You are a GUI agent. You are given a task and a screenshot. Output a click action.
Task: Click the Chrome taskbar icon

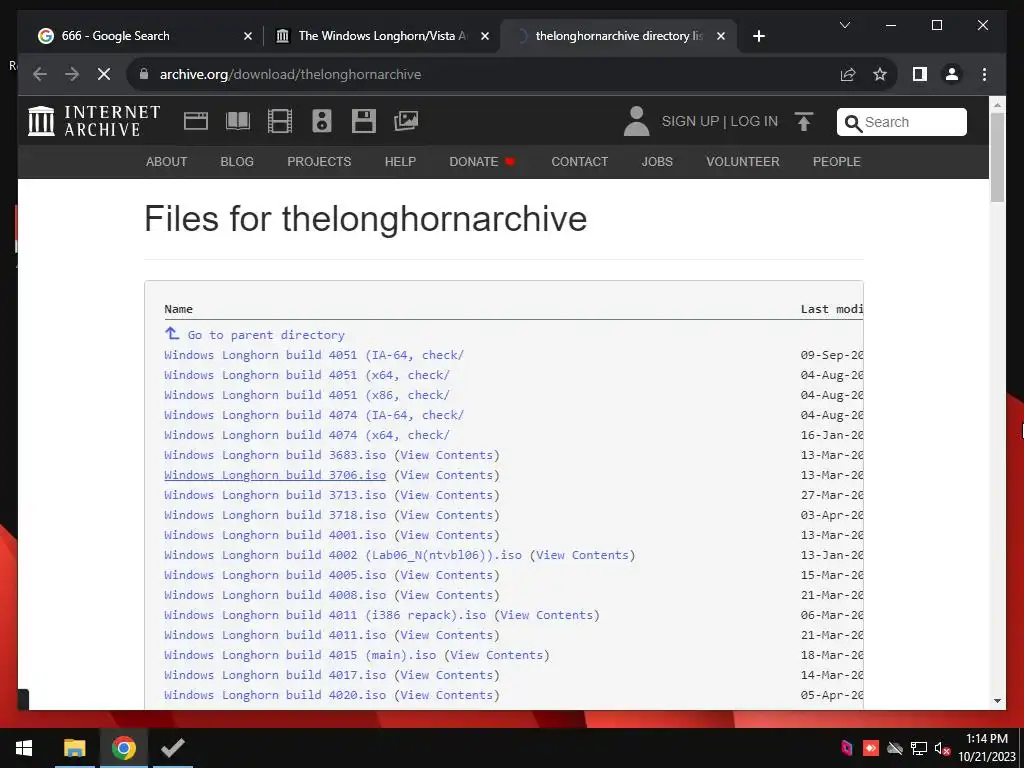pyautogui.click(x=123, y=748)
